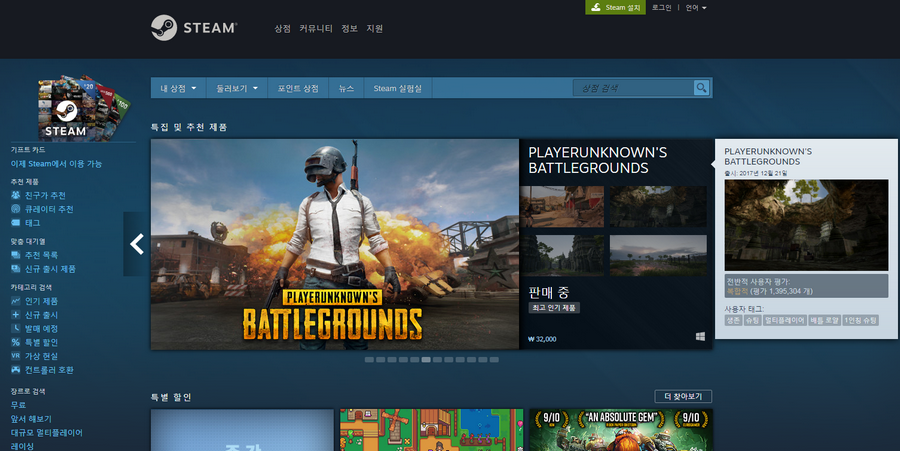900x451 pixels.
Task: Click the 앞서 해보기 genre link
Action: pyautogui.click(x=31, y=419)
